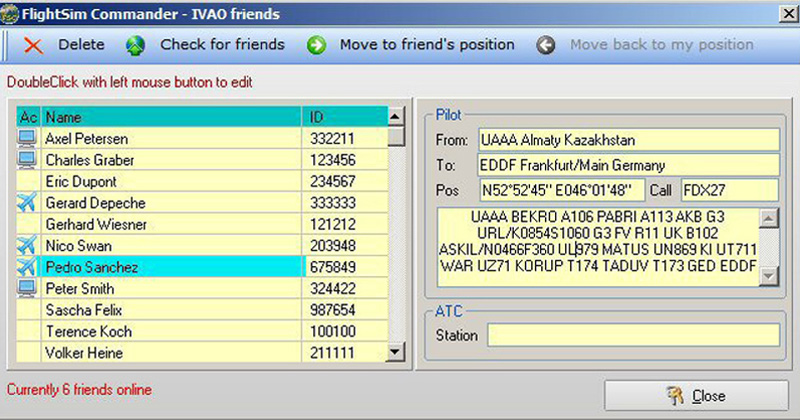Click ID cell 324422
This screenshot has height=420, width=800.
point(345,288)
